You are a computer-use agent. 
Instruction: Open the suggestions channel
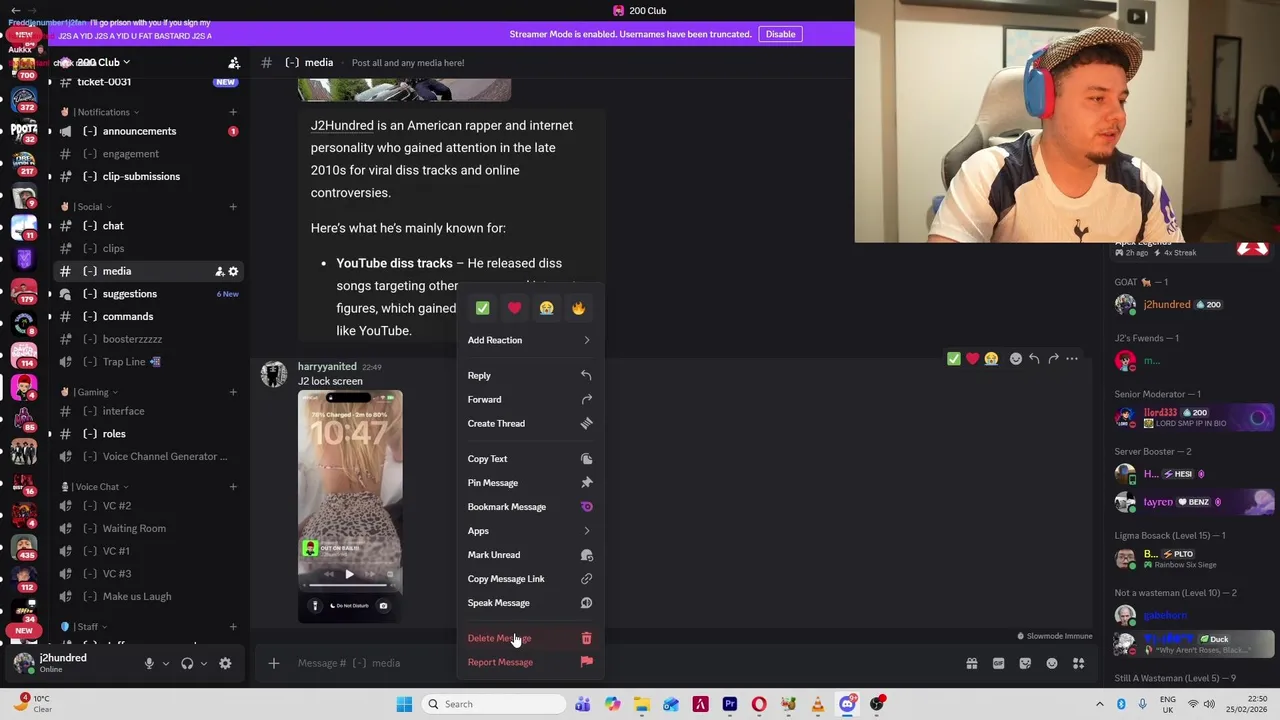click(x=147, y=294)
